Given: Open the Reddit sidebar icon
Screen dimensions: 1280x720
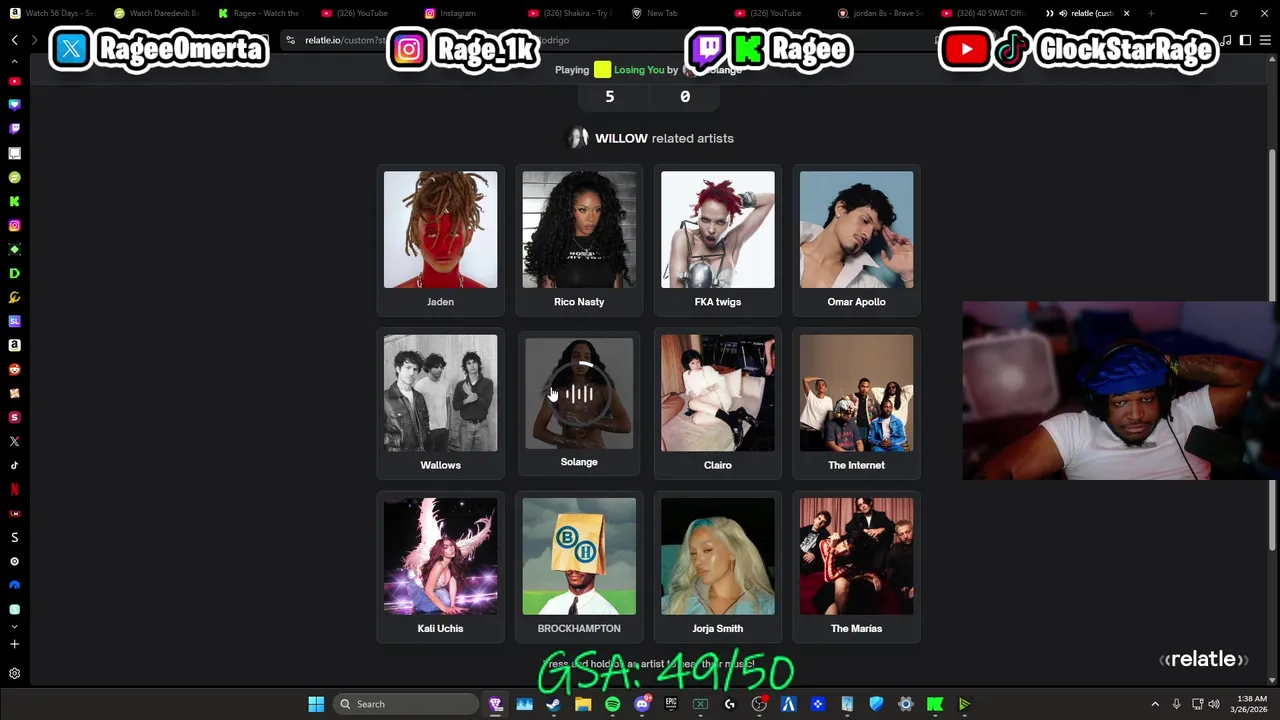Looking at the screenshot, I should click(x=14, y=369).
